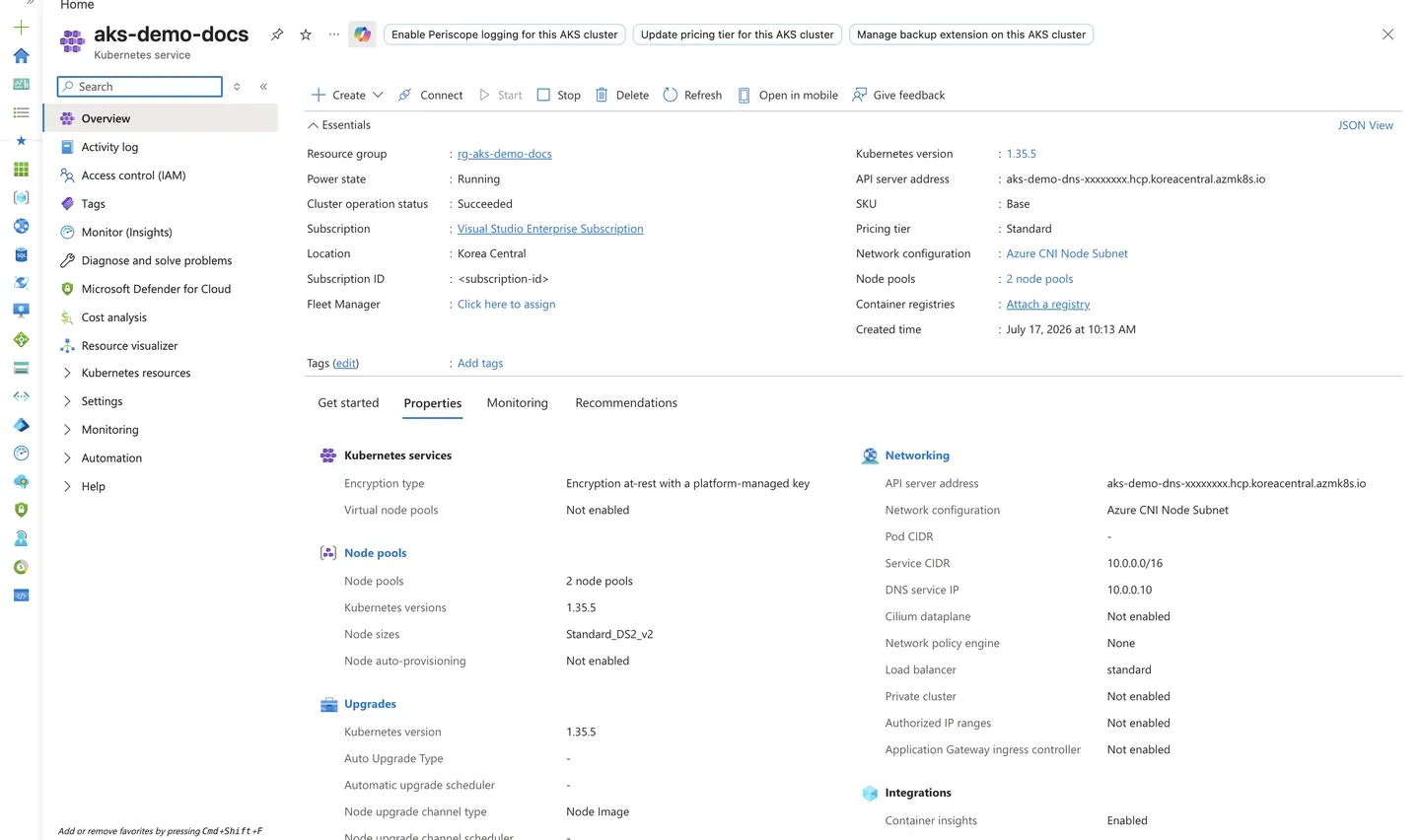The image size is (1420, 840).
Task: Click the Connect toolbar command
Action: tap(430, 96)
